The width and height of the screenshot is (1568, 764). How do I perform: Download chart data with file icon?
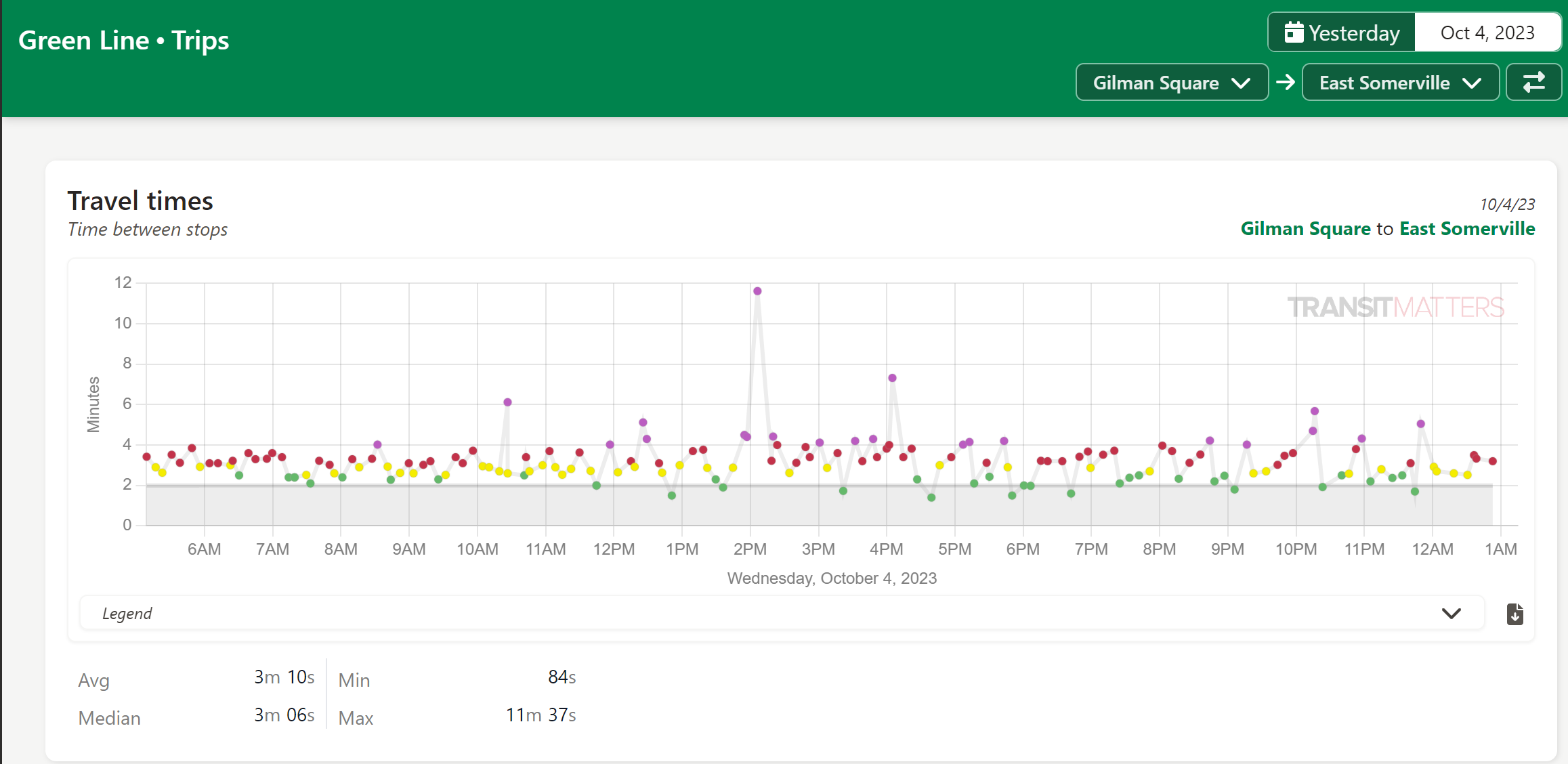1514,614
